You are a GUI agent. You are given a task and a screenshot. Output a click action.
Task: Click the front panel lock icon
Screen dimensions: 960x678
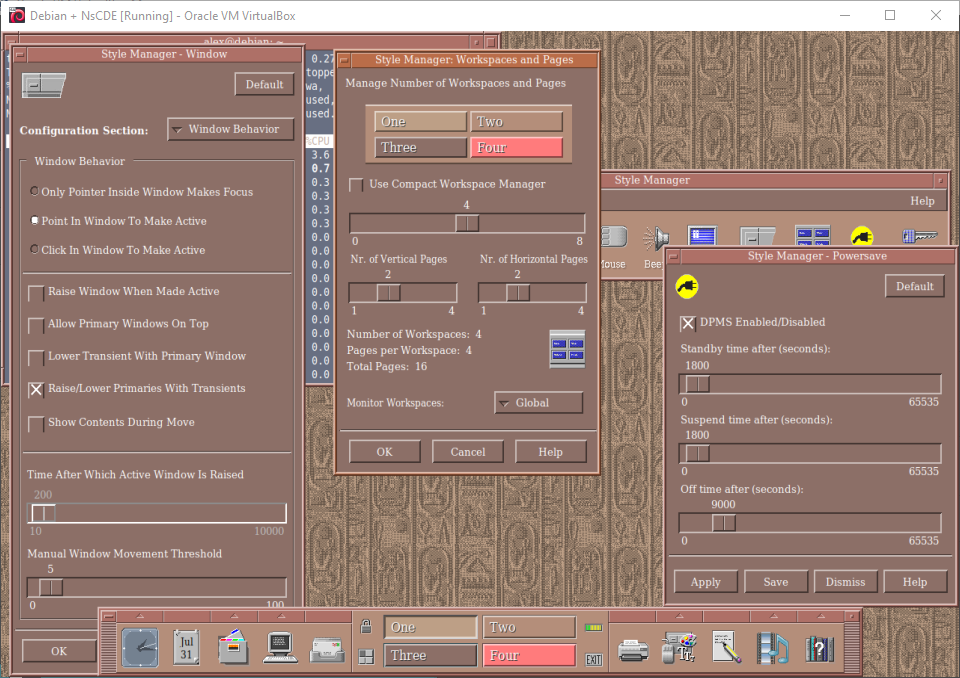tap(366, 627)
